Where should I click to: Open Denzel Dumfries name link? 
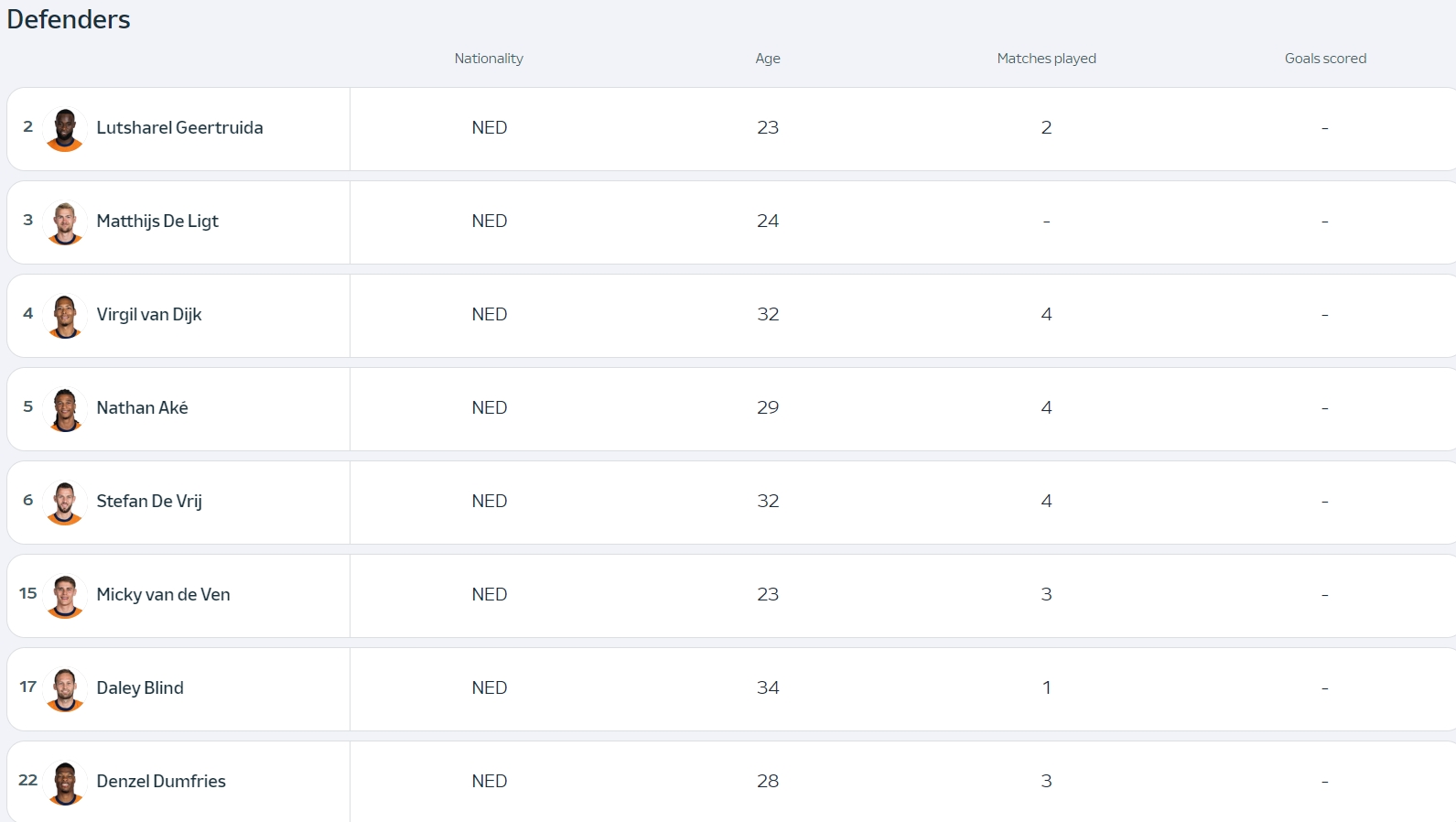click(161, 782)
